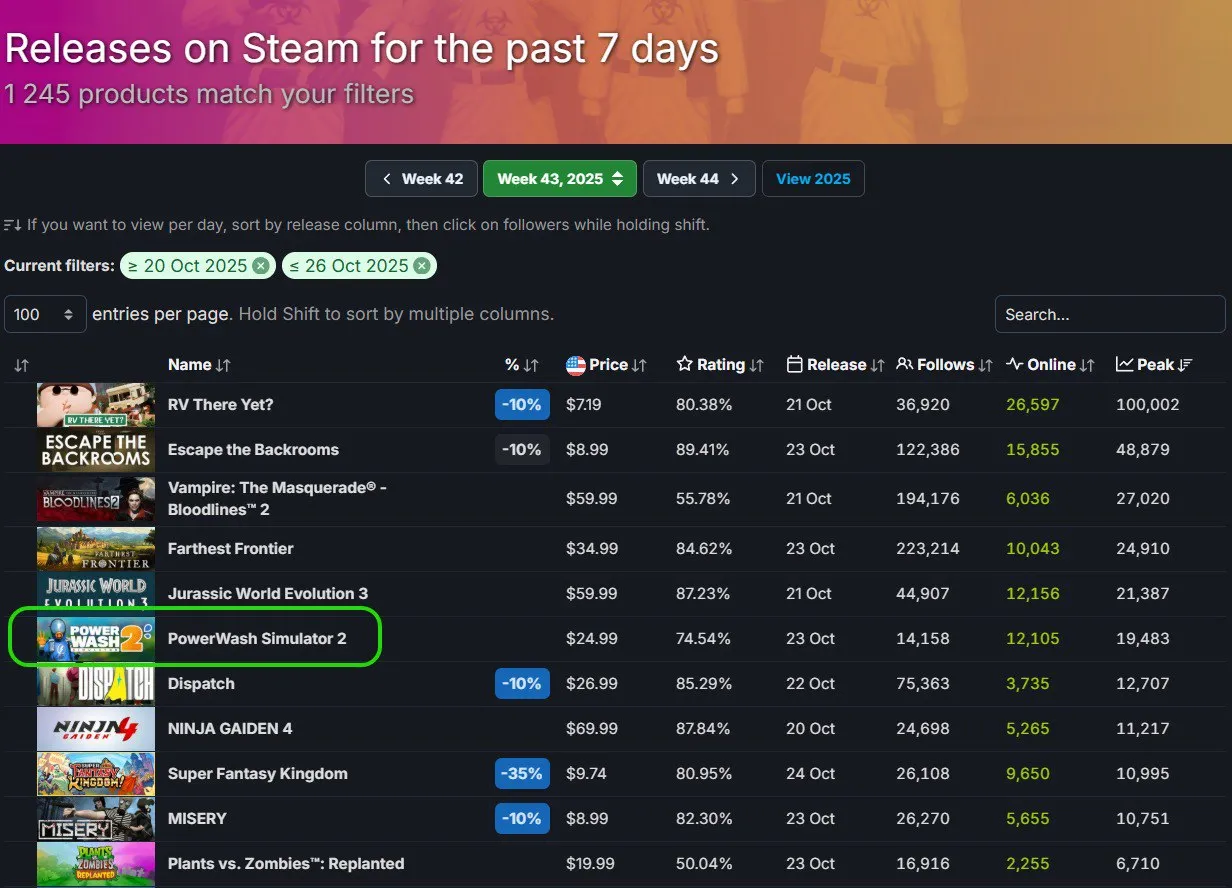This screenshot has width=1232, height=888.
Task: Open Farthest Frontier thumbnail
Action: click(x=96, y=548)
